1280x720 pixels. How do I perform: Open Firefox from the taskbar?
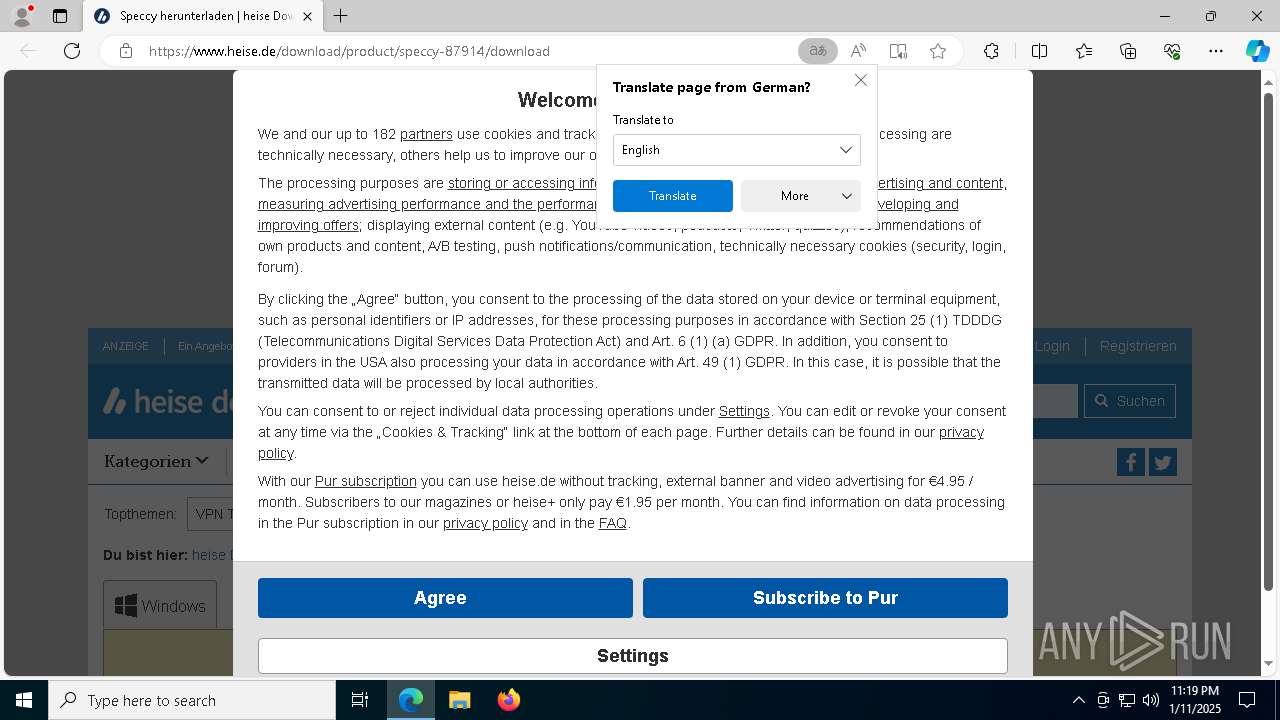[x=508, y=700]
